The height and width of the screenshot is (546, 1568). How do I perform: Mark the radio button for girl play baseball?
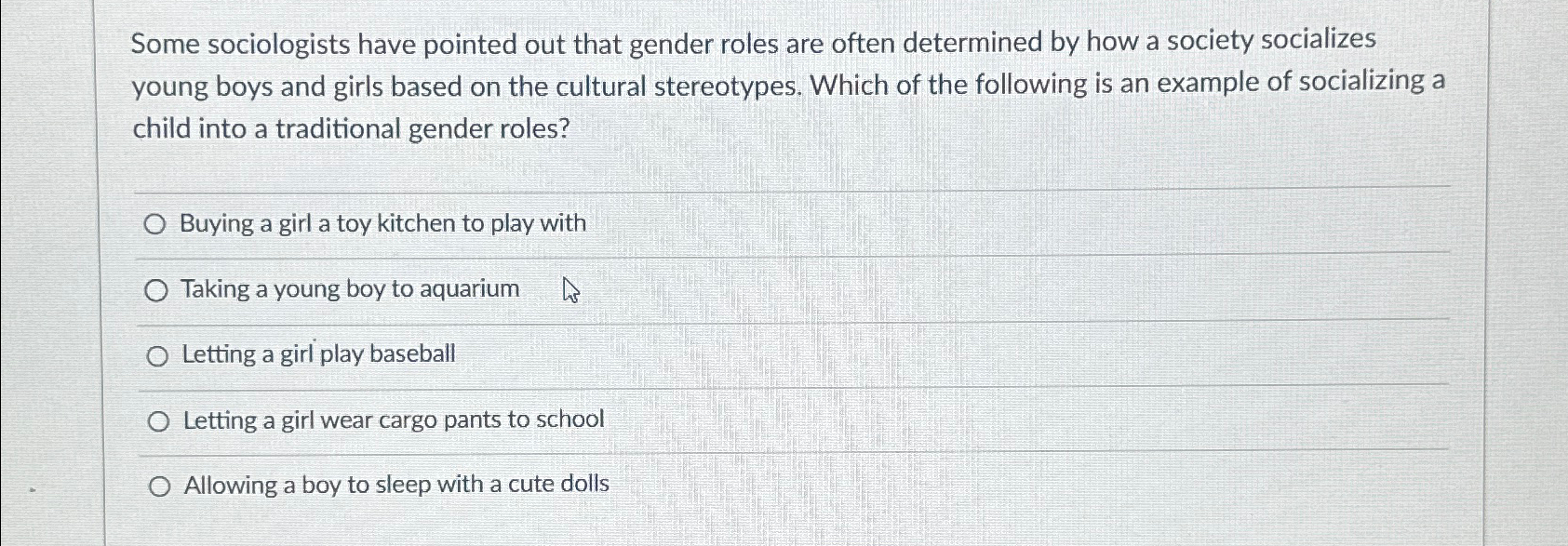point(157,356)
